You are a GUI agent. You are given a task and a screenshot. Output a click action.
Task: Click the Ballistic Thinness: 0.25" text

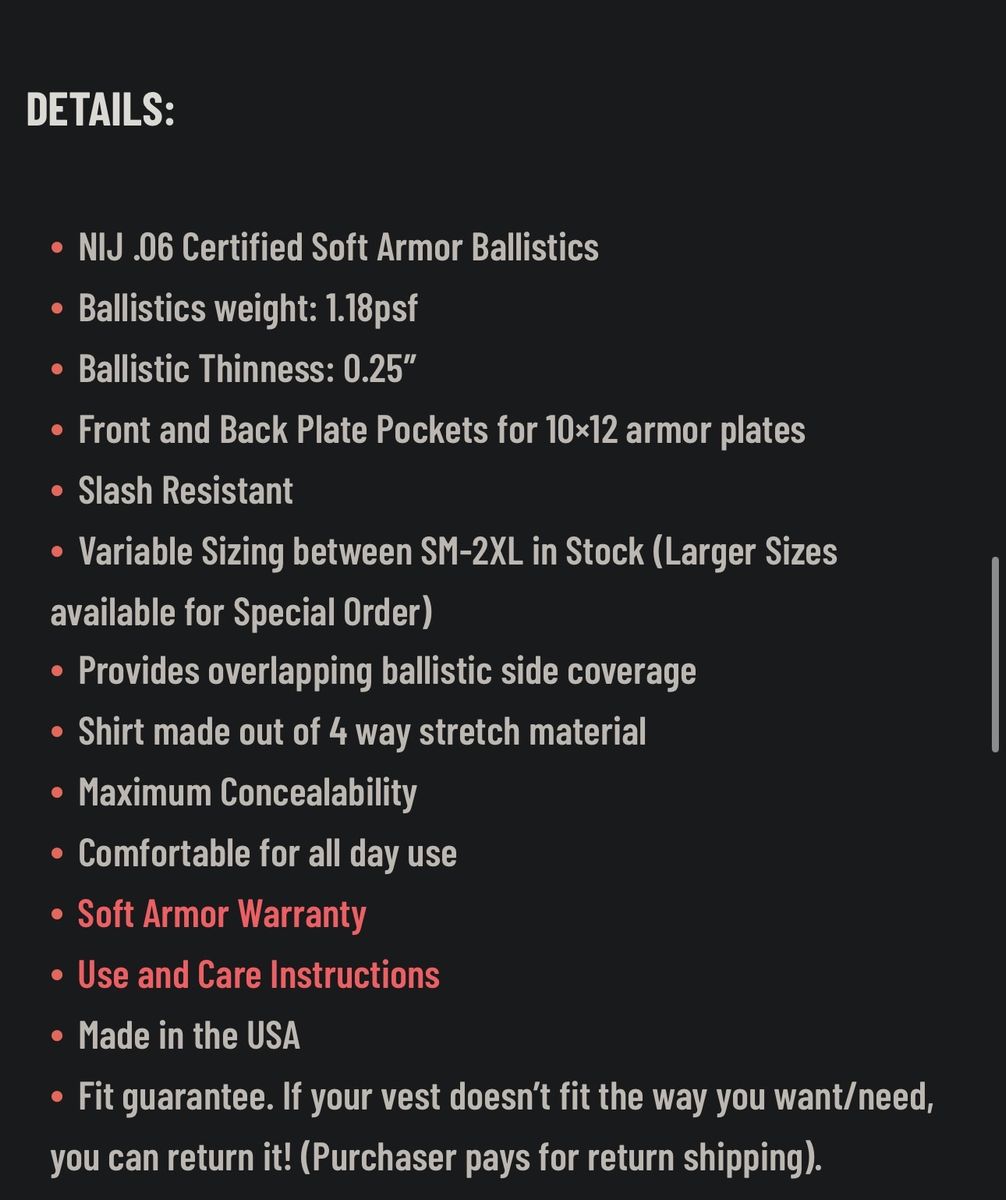247,369
